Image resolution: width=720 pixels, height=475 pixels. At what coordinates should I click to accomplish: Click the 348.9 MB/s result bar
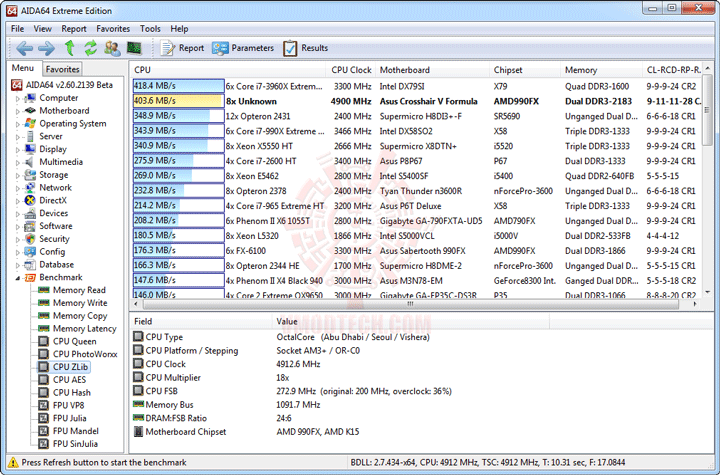pyautogui.click(x=178, y=116)
